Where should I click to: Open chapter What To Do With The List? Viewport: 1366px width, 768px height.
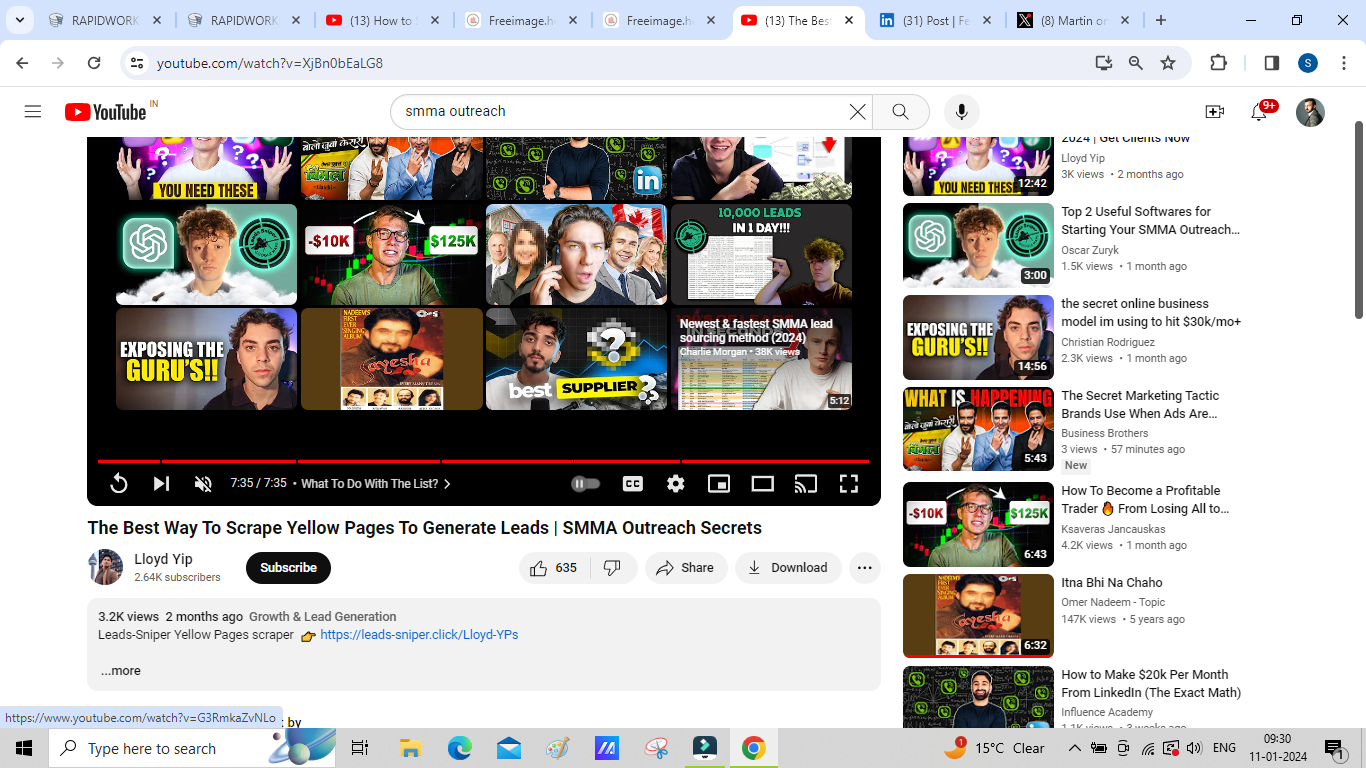[376, 484]
